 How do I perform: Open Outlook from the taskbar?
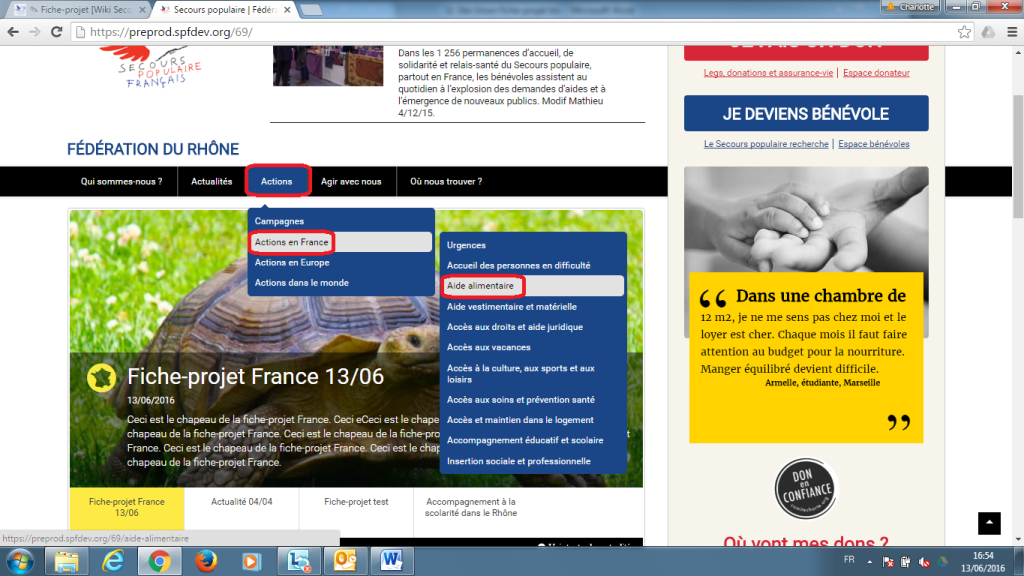click(345, 561)
